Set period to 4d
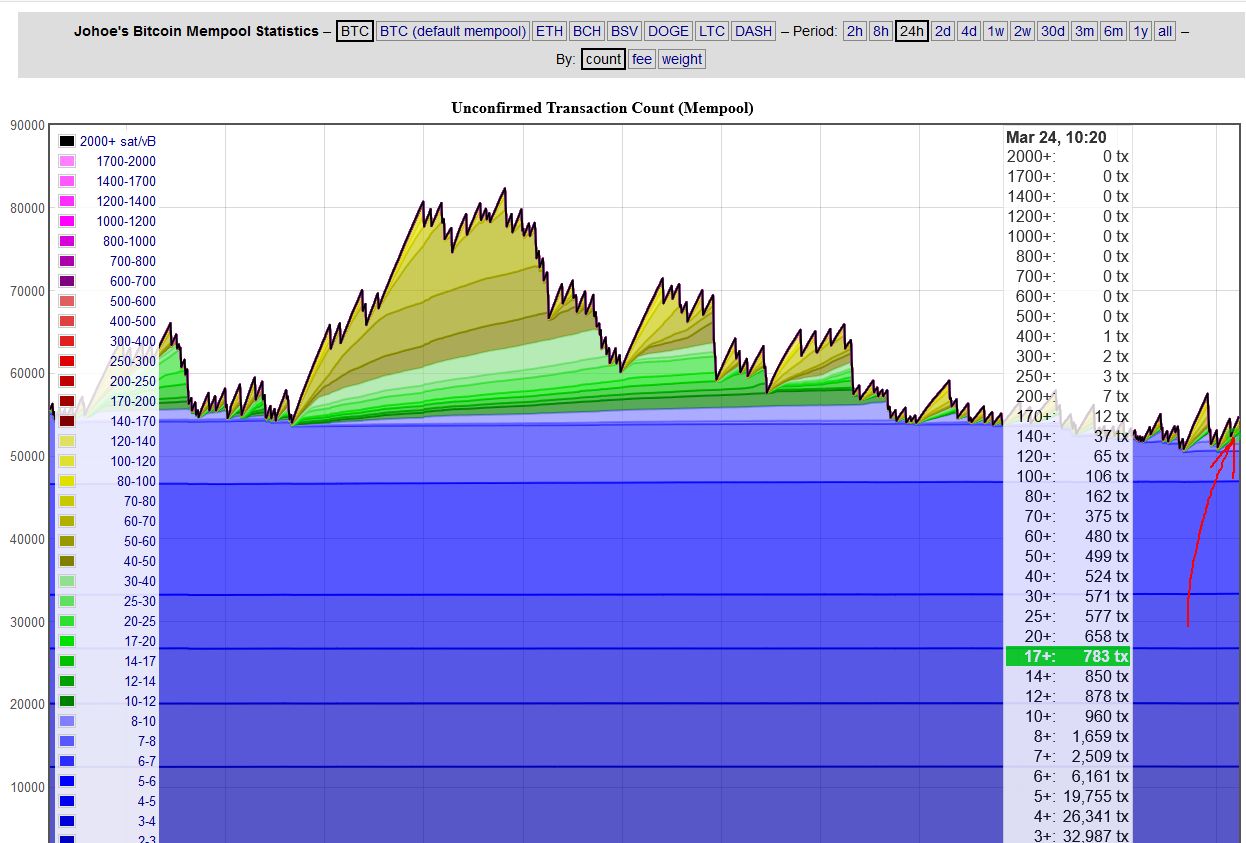Image resolution: width=1246 pixels, height=843 pixels. [969, 31]
